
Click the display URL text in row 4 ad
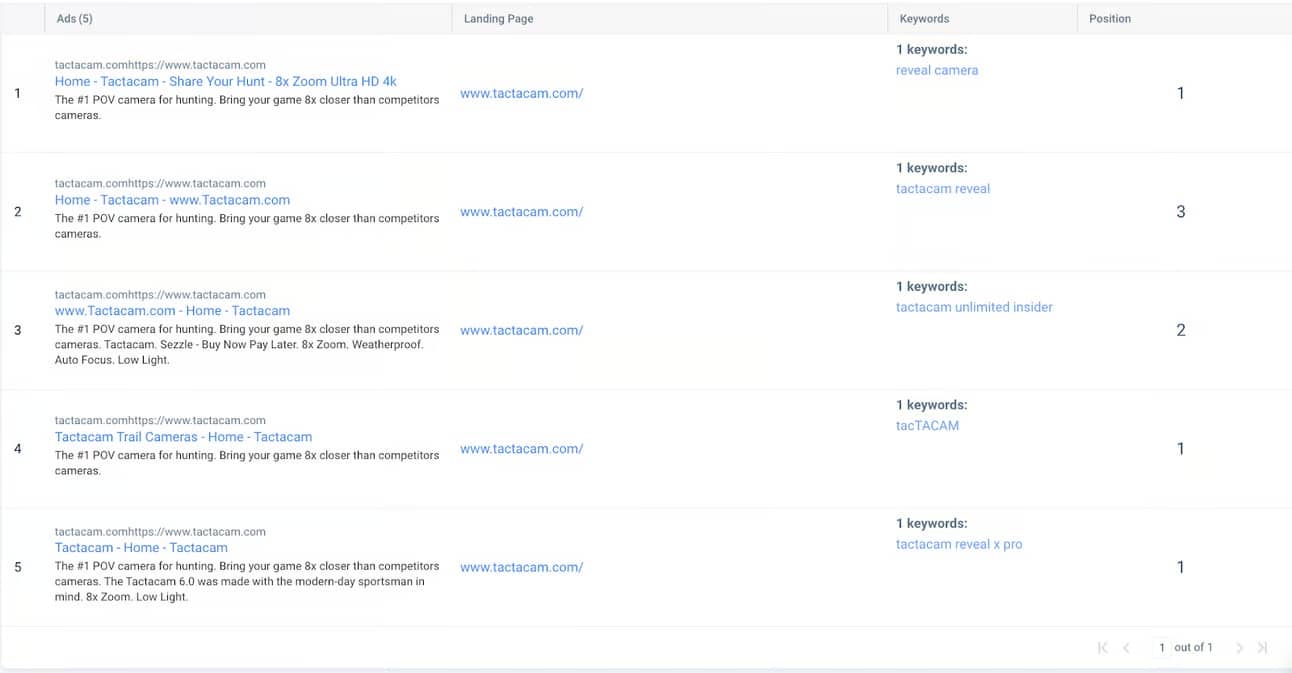pos(160,421)
